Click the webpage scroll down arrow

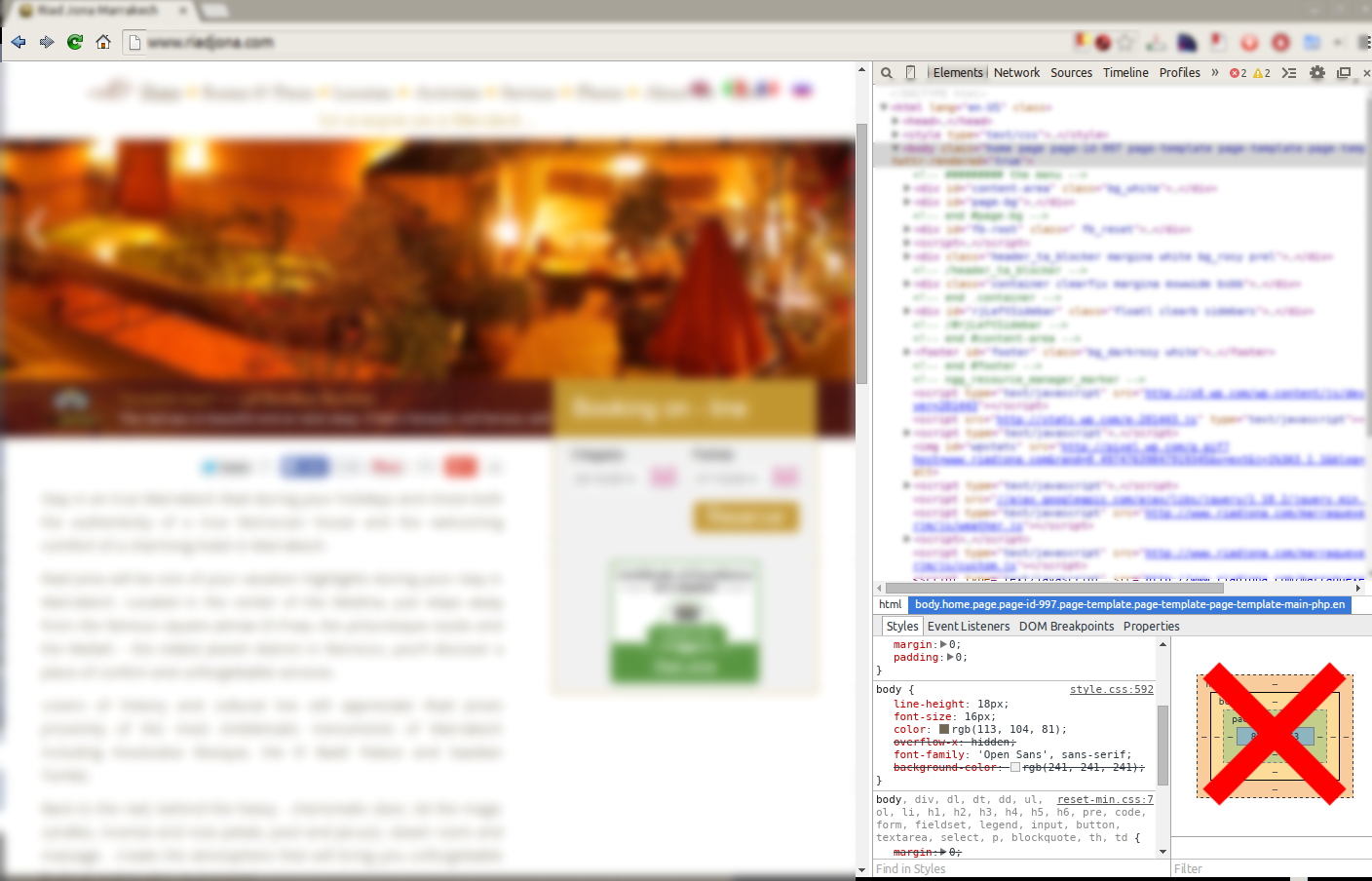click(x=861, y=869)
